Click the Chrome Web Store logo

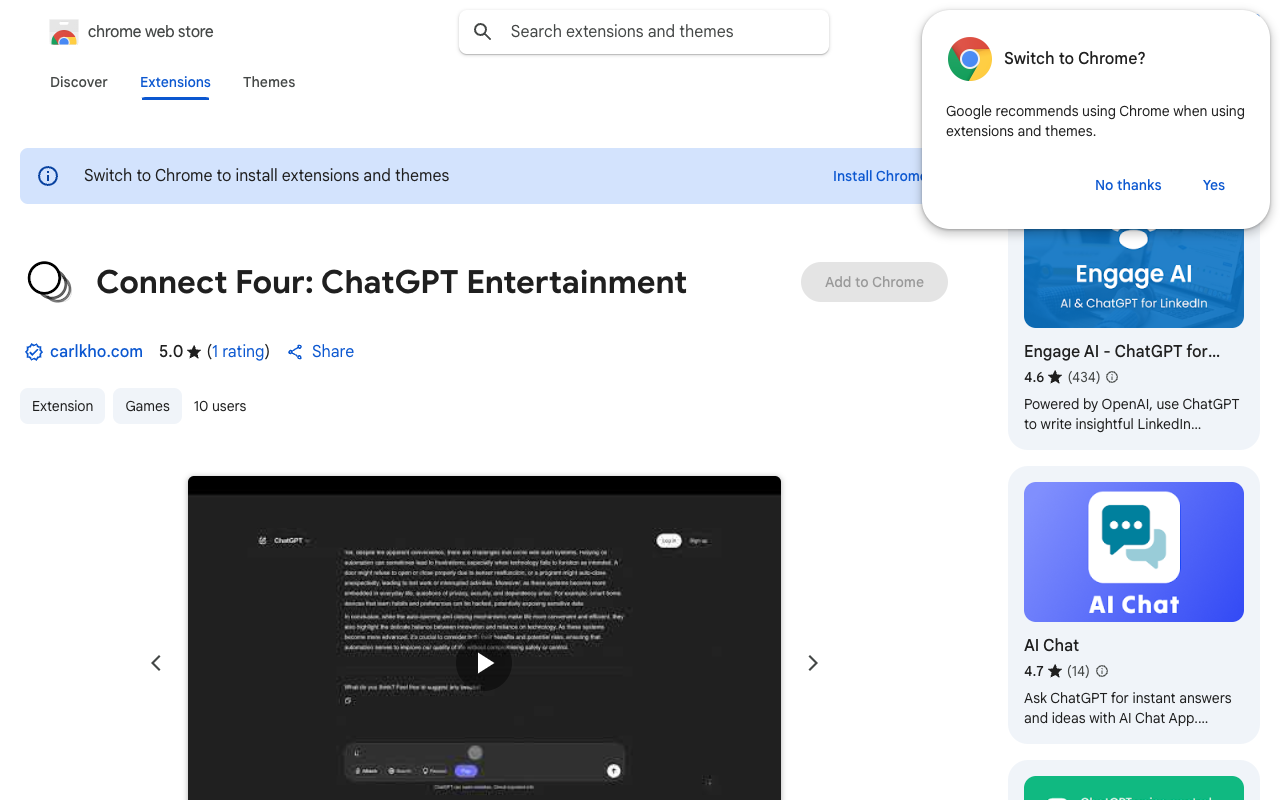[x=64, y=31]
